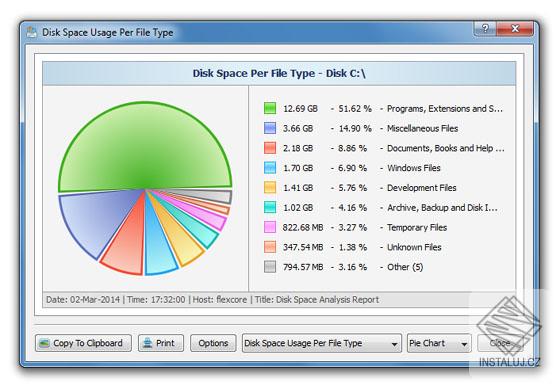Click the "1.41 GB" size value

pos(298,188)
